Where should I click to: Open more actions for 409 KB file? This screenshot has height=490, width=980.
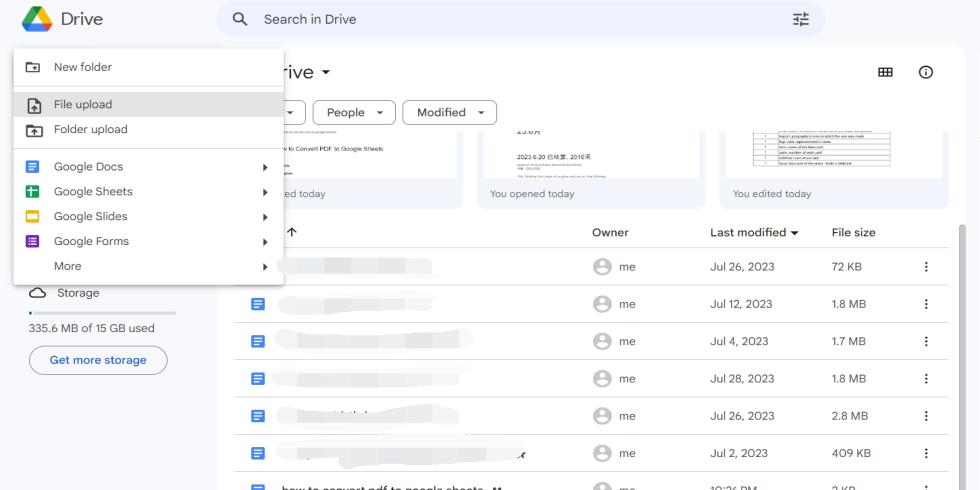pos(926,453)
